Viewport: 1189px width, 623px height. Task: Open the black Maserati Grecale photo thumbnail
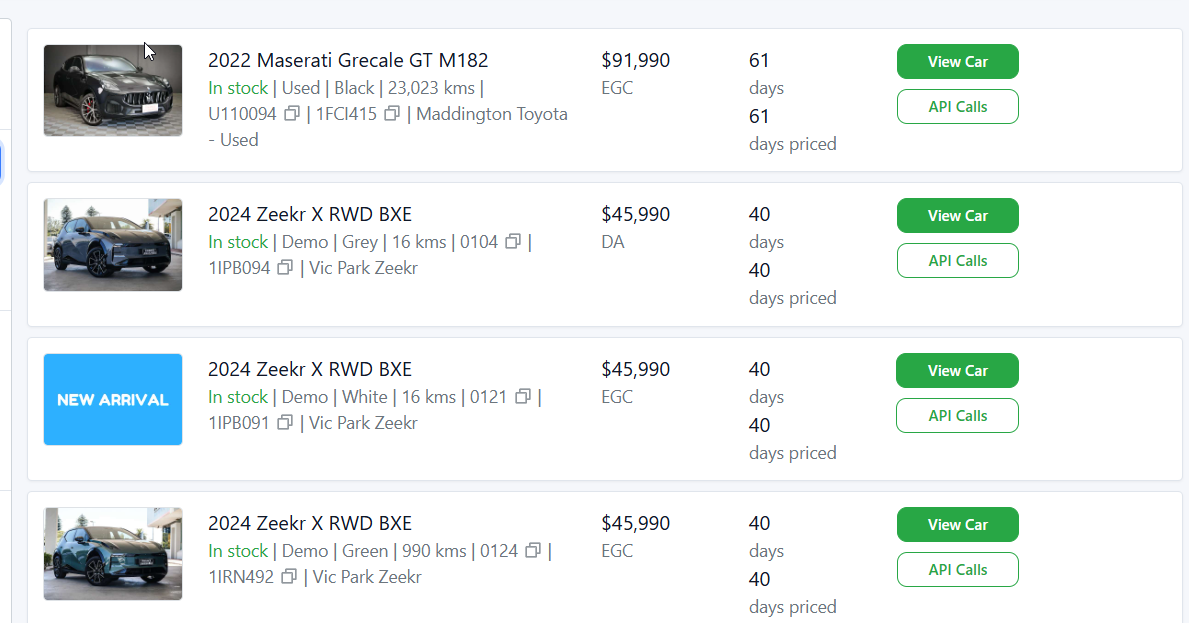click(113, 90)
